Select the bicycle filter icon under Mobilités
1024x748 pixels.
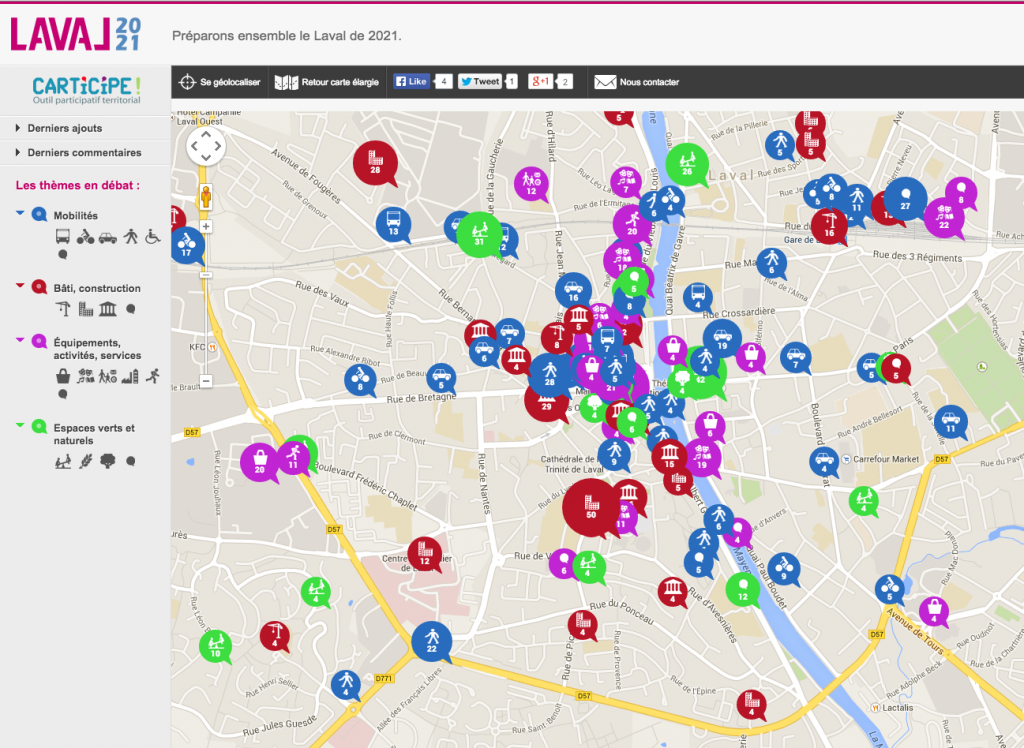coord(85,237)
